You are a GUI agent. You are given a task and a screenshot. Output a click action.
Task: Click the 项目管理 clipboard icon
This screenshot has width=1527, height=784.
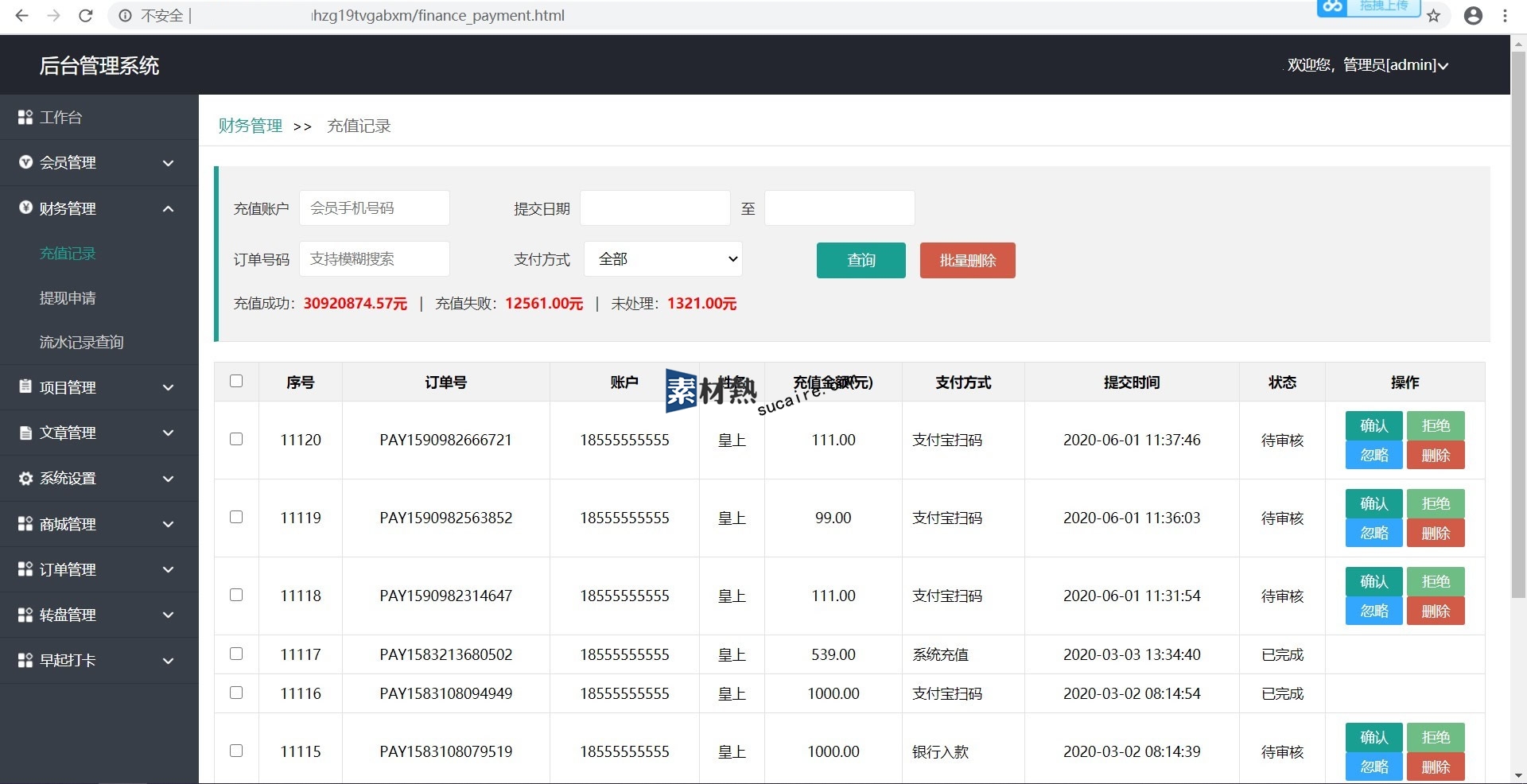click(x=25, y=386)
